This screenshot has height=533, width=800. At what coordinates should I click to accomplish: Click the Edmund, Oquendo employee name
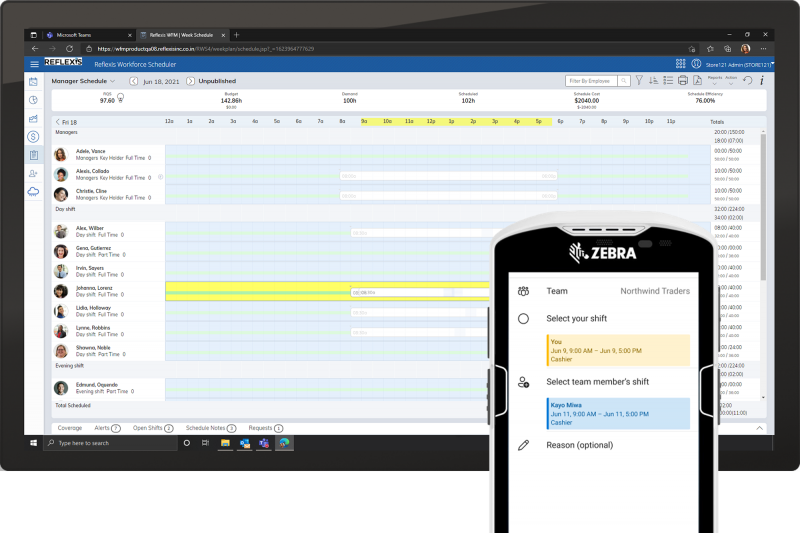96,385
